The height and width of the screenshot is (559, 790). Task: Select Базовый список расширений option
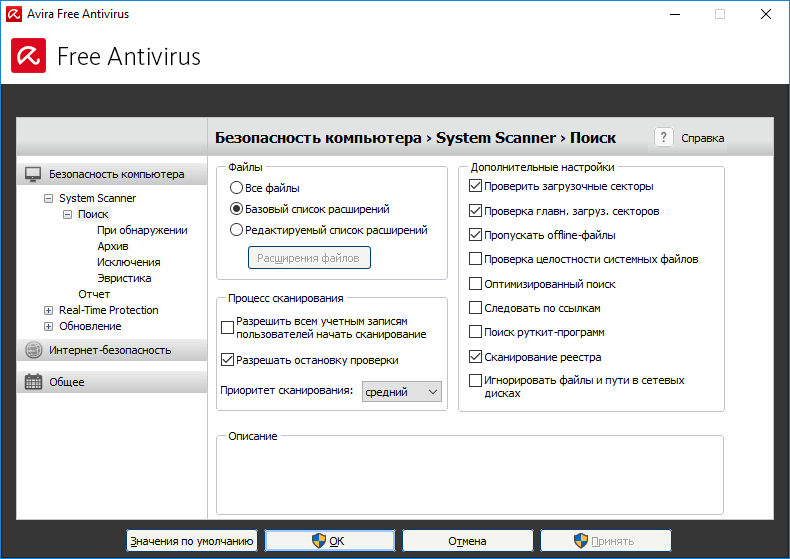pyautogui.click(x=236, y=208)
